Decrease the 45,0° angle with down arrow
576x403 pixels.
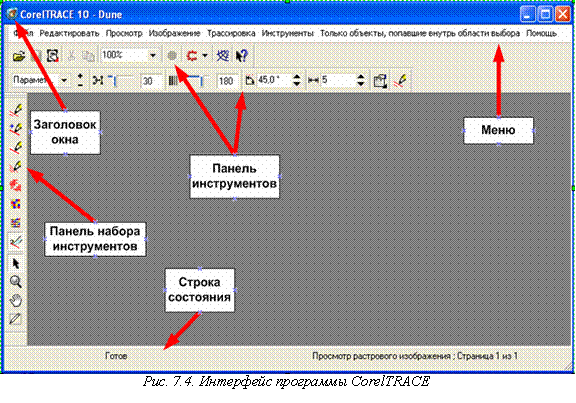[297, 84]
